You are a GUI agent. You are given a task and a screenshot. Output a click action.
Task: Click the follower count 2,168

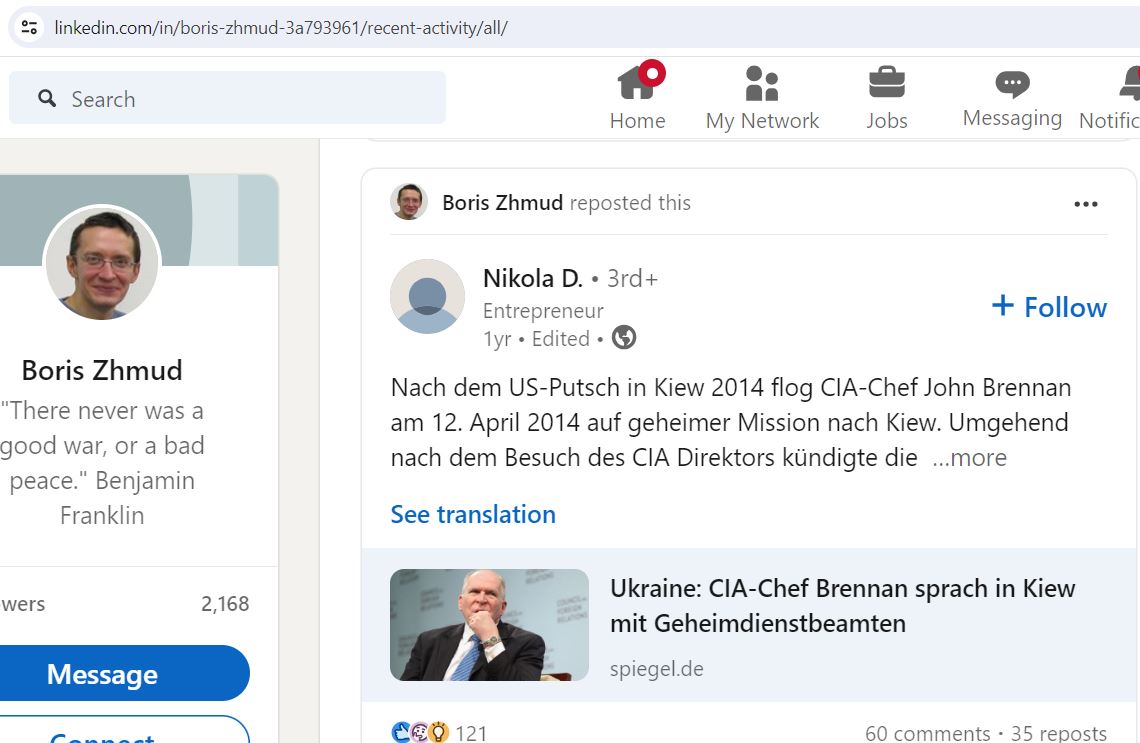225,603
